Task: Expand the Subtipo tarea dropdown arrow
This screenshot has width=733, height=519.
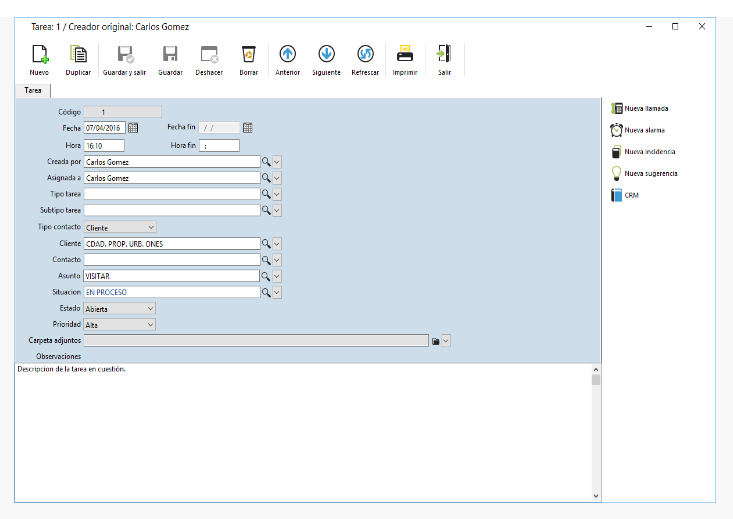Action: 277,210
